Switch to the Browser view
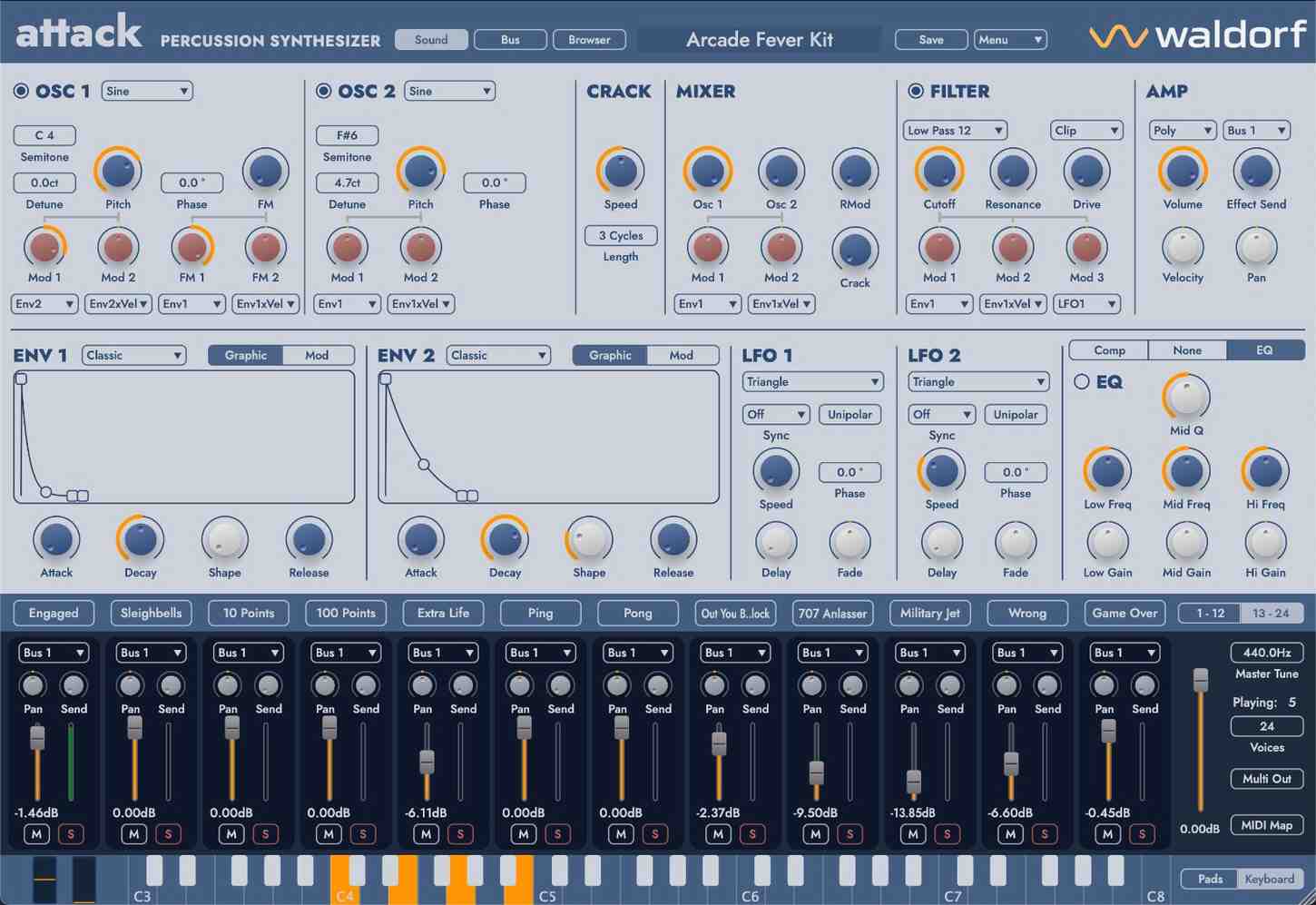The width and height of the screenshot is (1316, 905). [x=589, y=39]
